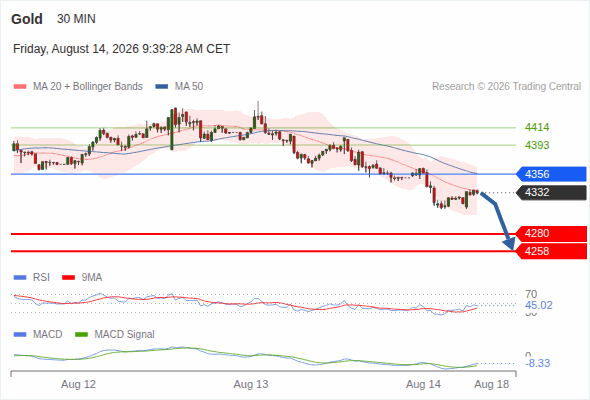Click the MA 50 blue legend swatch

coord(162,87)
